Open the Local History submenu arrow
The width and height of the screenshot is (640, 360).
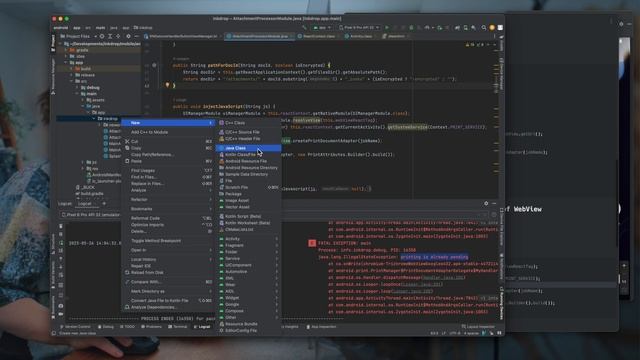pos(211,259)
